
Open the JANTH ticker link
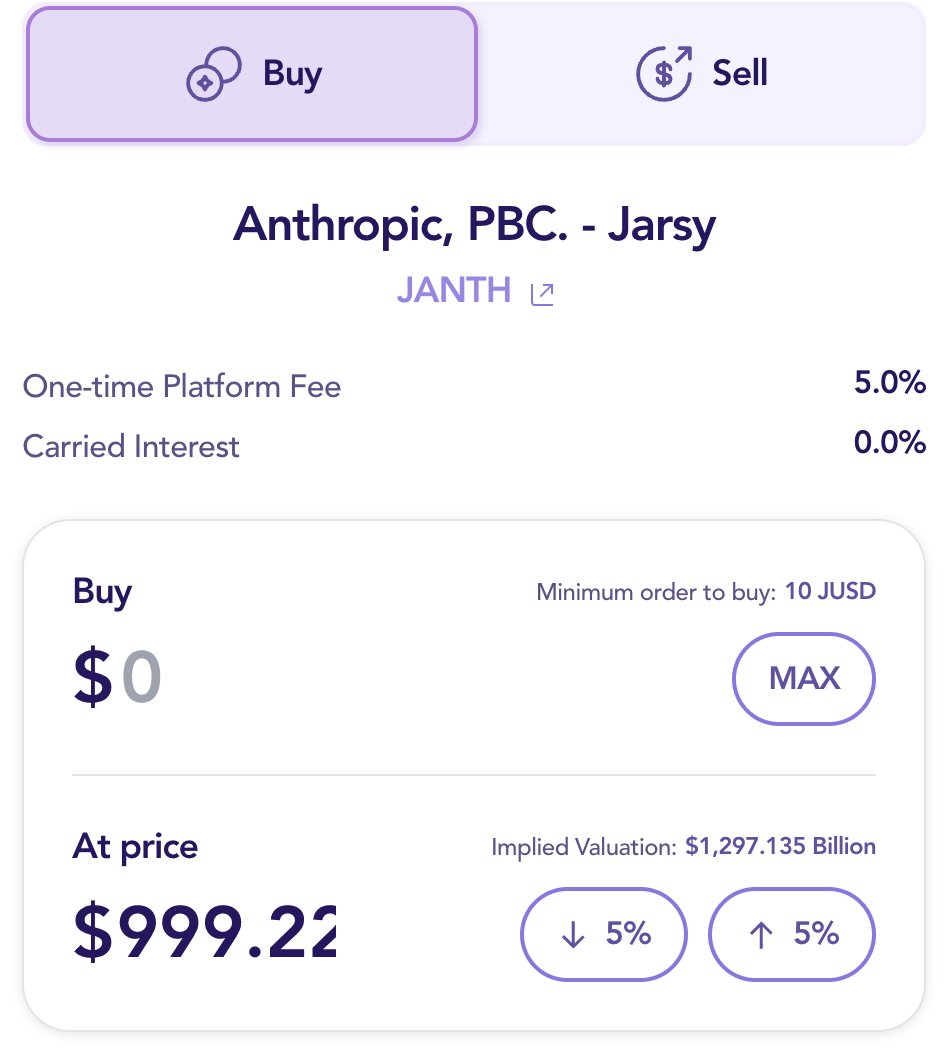(454, 290)
